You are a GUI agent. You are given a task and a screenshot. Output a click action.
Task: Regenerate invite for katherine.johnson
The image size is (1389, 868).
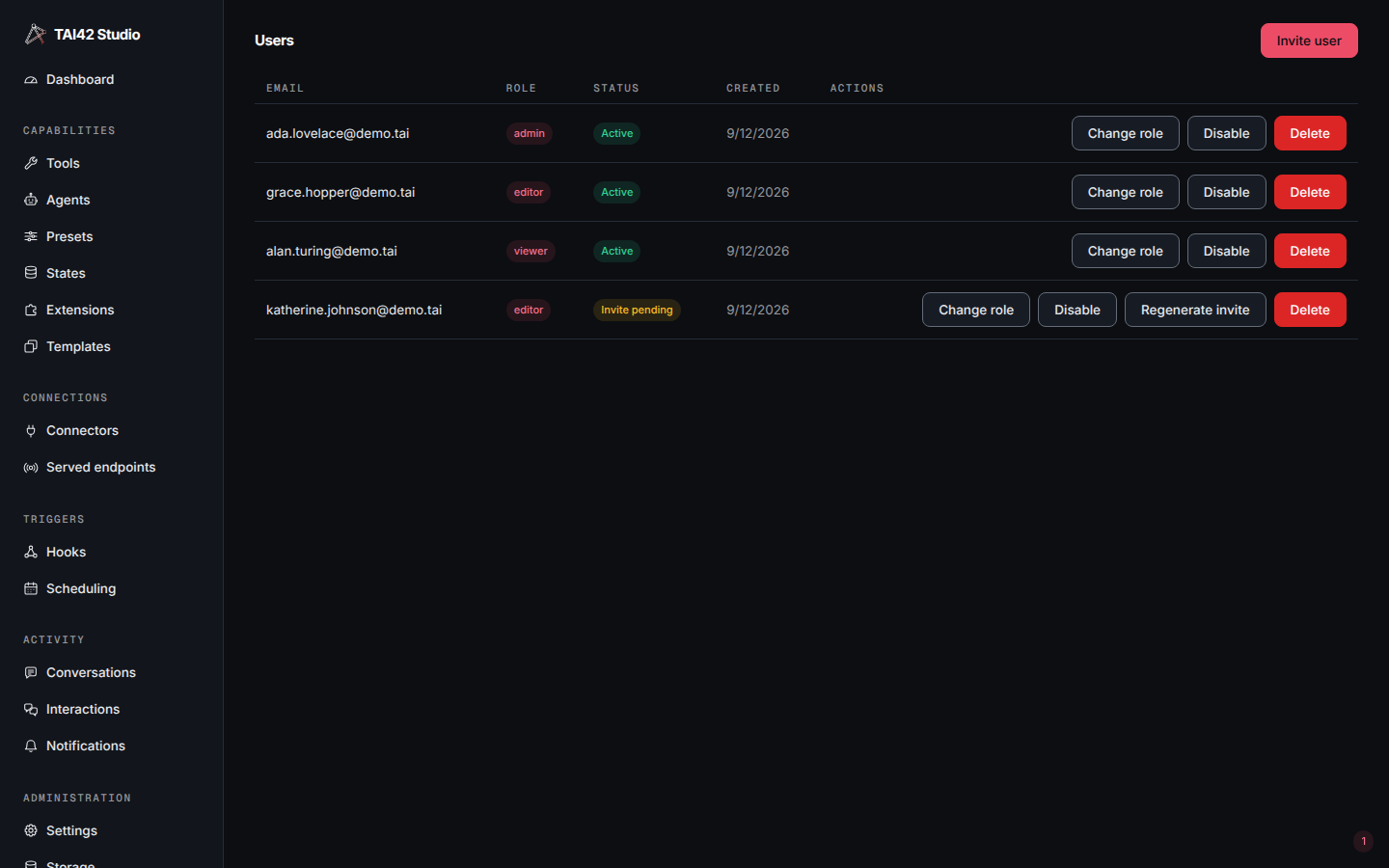1195,310
